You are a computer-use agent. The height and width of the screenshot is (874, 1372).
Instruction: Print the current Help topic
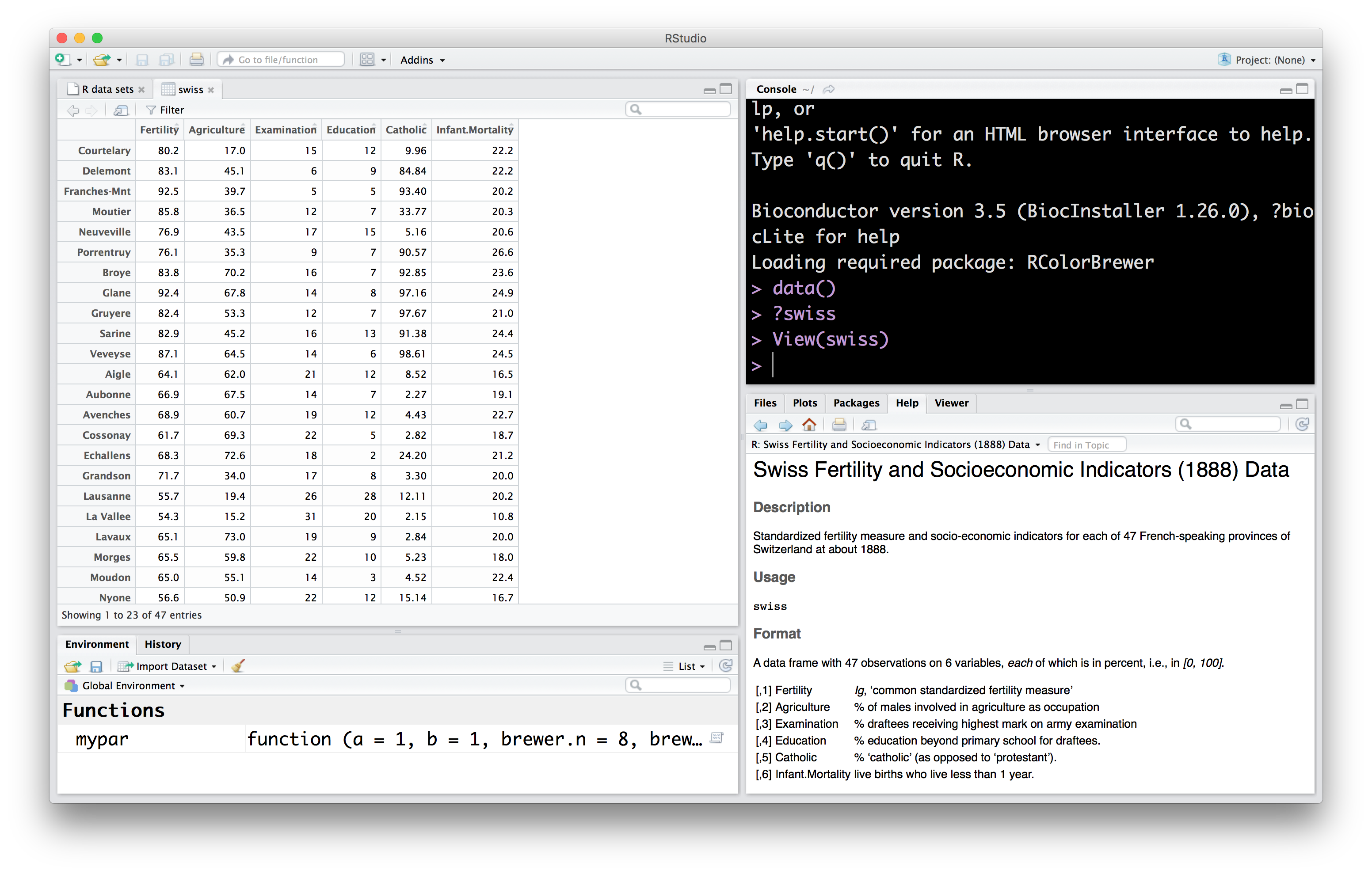[839, 425]
